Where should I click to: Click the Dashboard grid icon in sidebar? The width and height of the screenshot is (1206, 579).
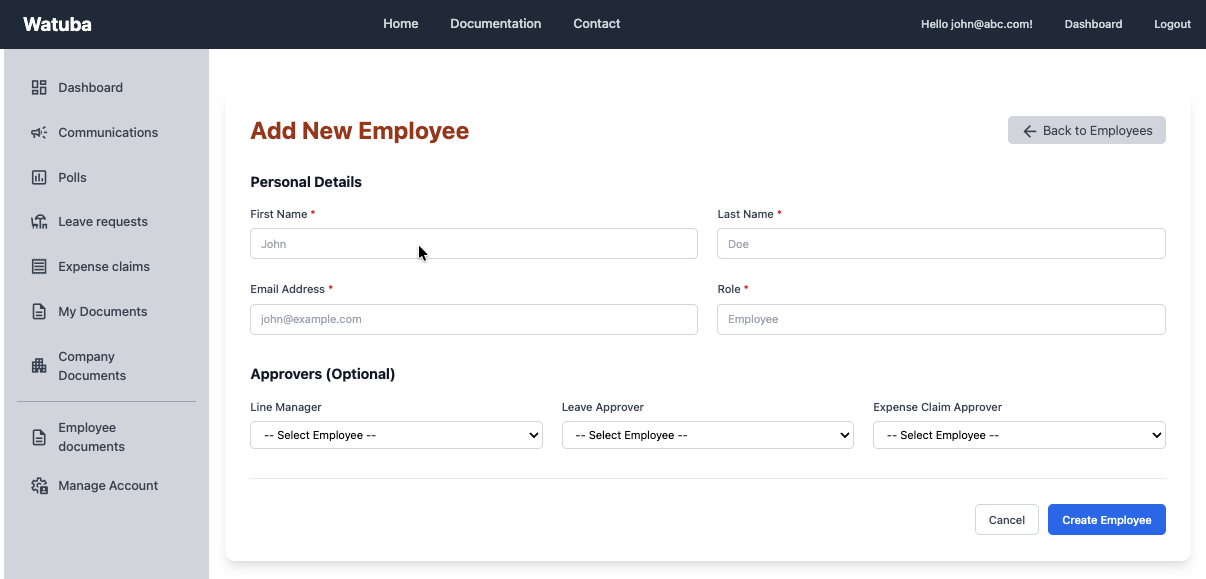(39, 87)
